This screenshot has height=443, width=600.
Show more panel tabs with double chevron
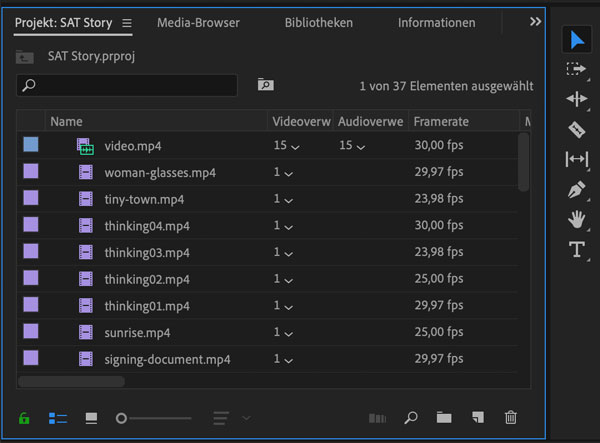535,21
